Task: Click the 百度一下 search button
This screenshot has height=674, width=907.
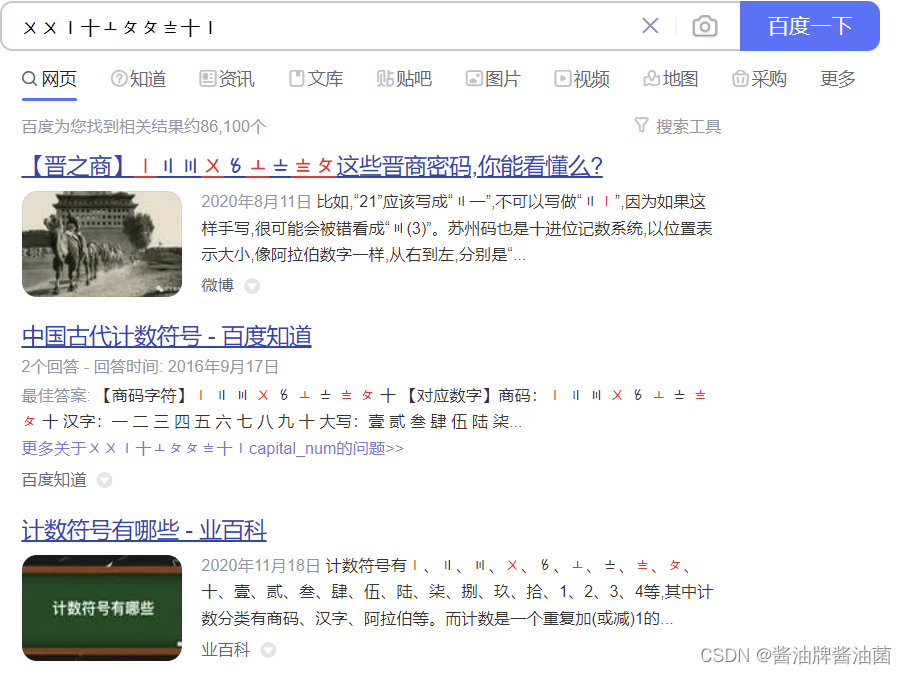Action: (x=810, y=26)
